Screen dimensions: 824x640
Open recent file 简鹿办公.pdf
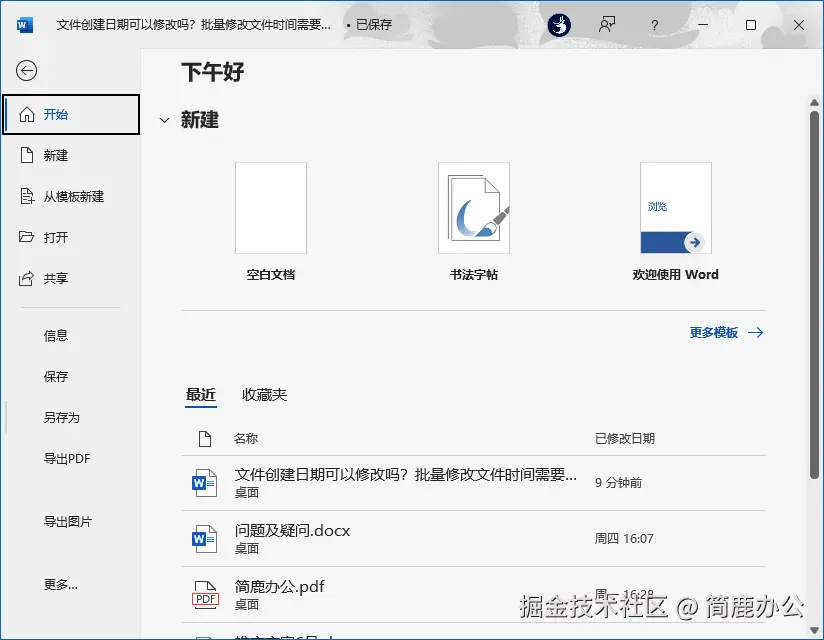(x=473, y=595)
